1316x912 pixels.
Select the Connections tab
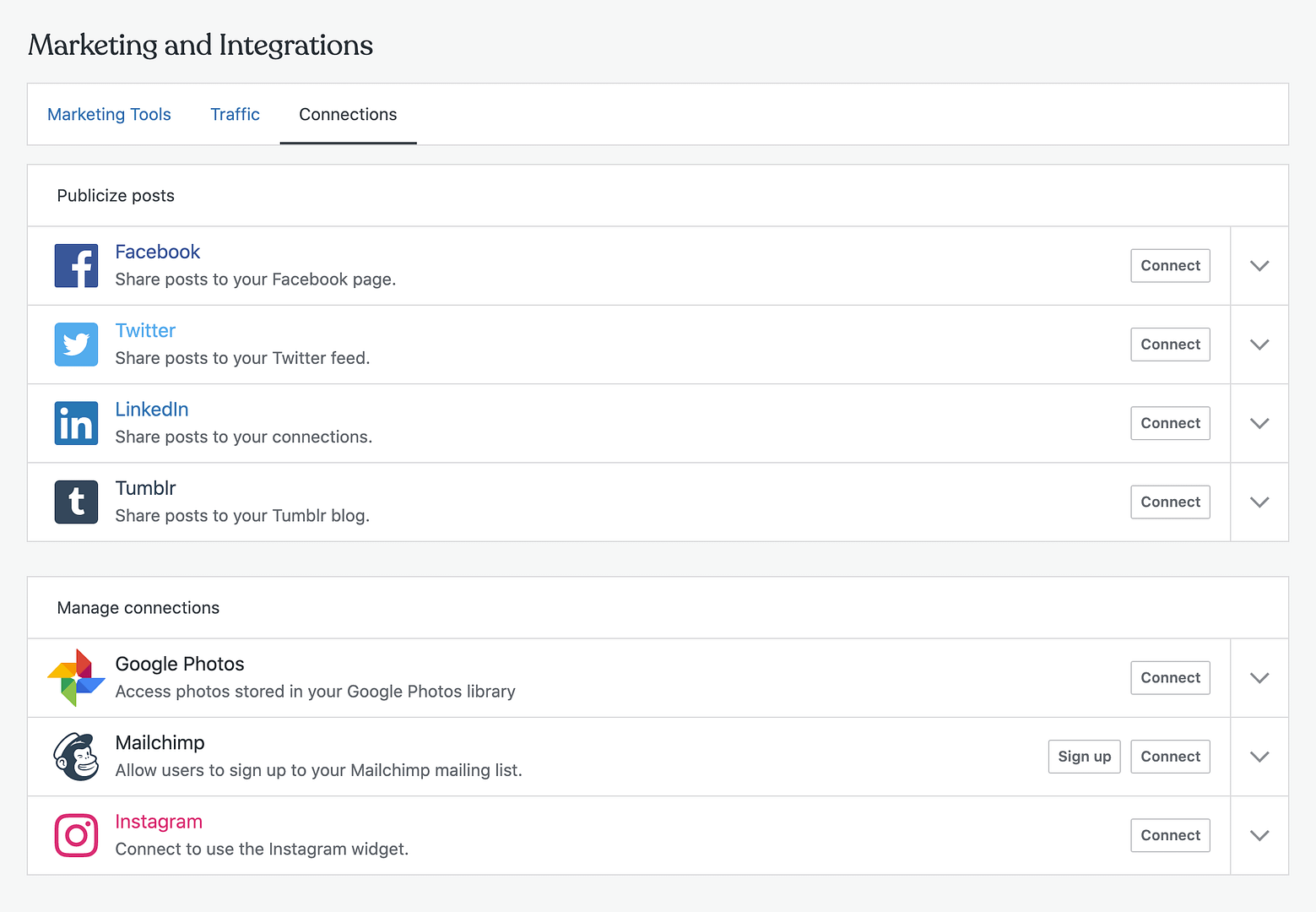(348, 114)
